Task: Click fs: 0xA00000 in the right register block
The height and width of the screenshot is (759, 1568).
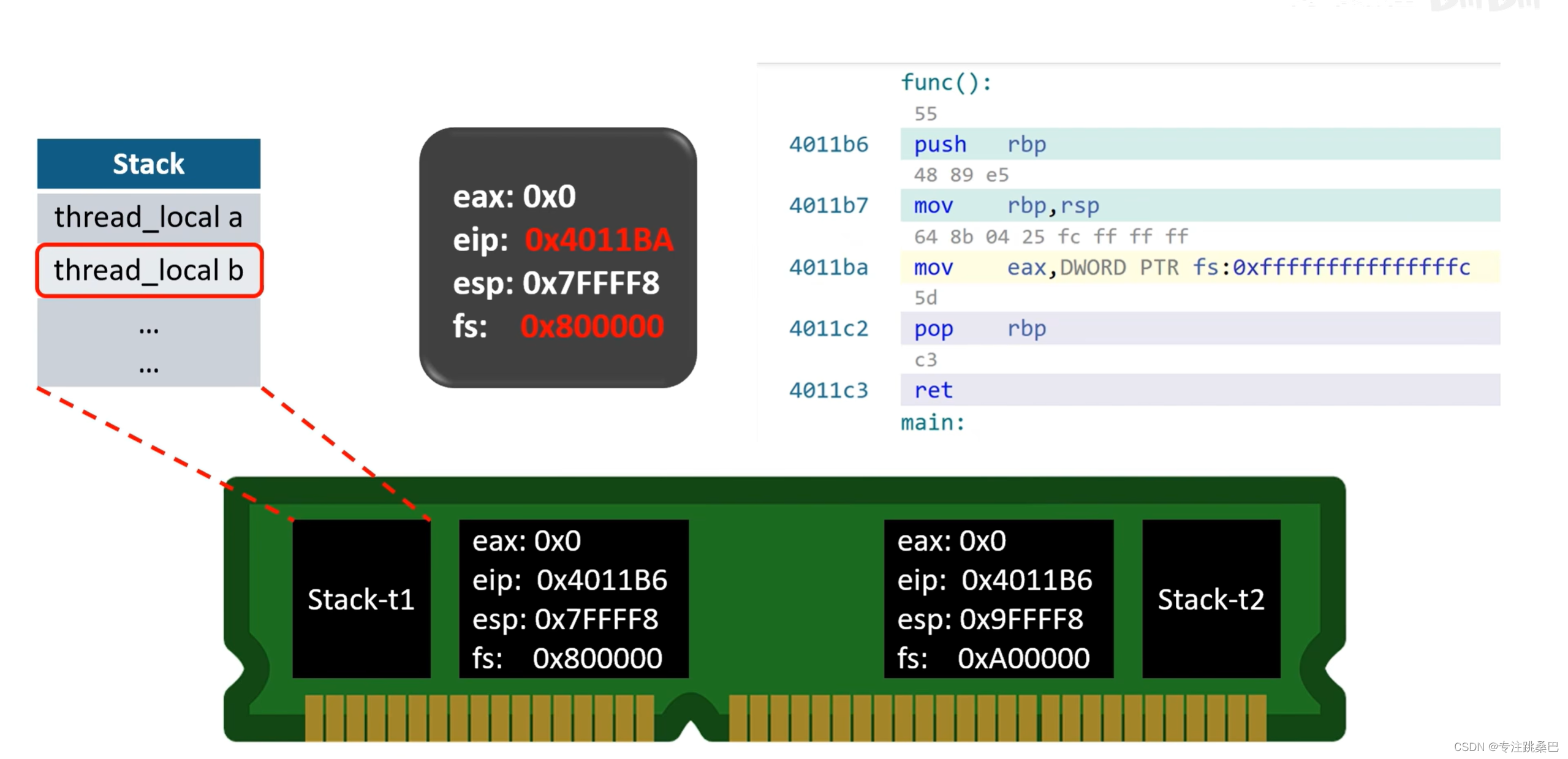Action: point(993,659)
